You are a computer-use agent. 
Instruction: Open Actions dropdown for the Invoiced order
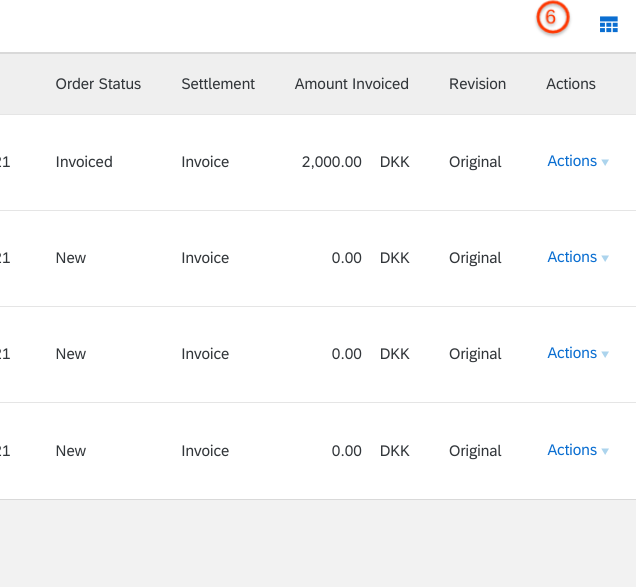pyautogui.click(x=578, y=161)
